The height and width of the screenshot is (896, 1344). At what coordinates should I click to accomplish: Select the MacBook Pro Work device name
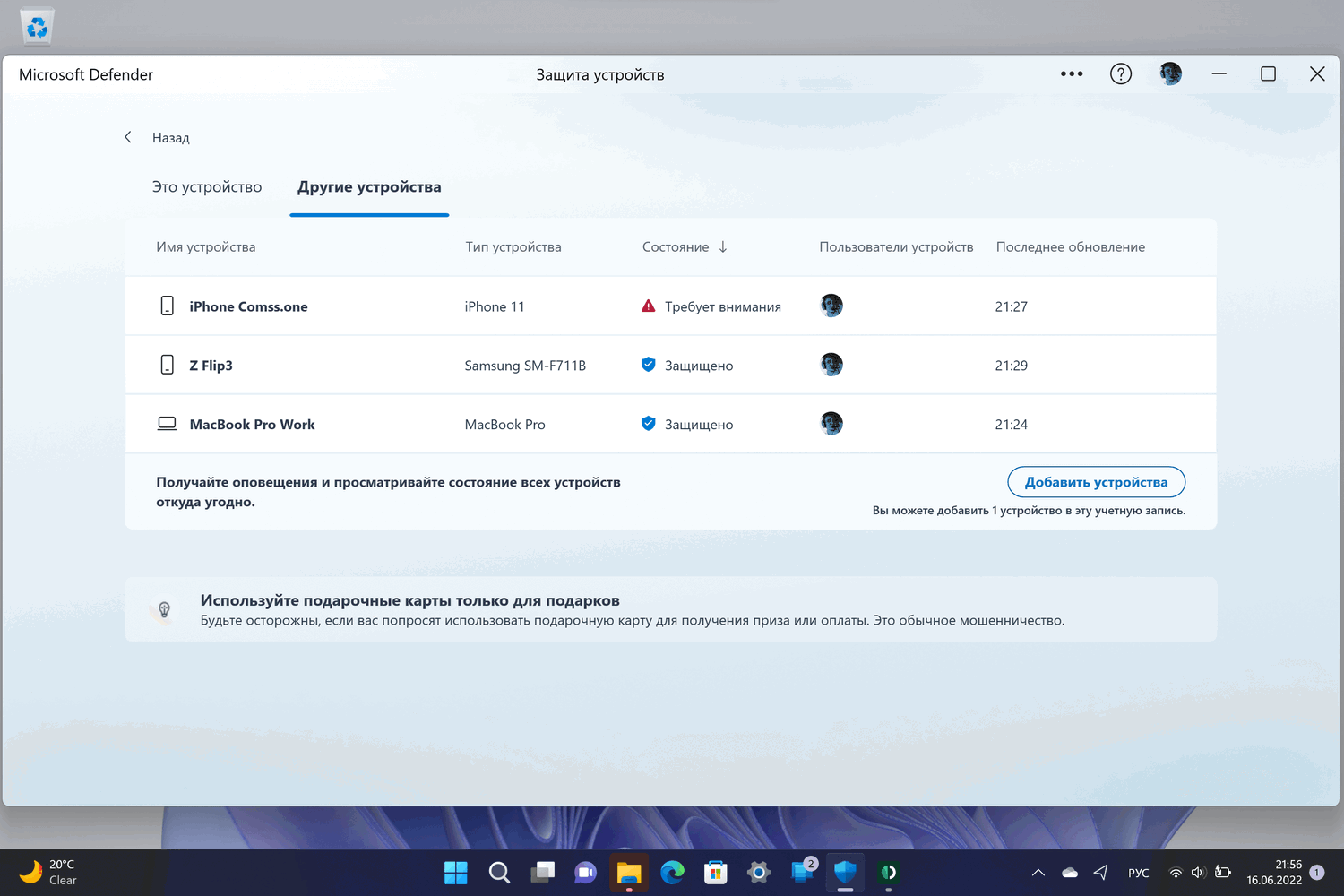(x=252, y=425)
